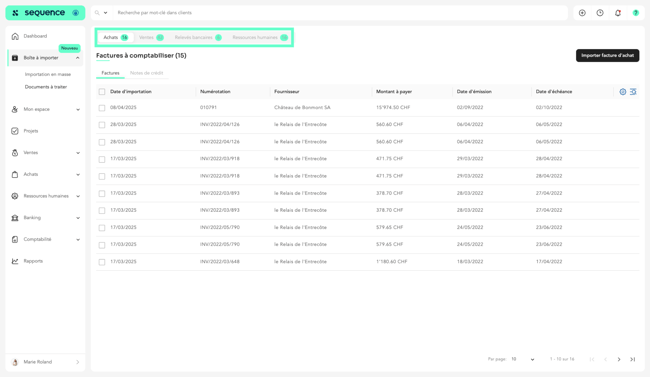Click supplier Château de Bonmont SA
650x377 pixels.
(302, 108)
